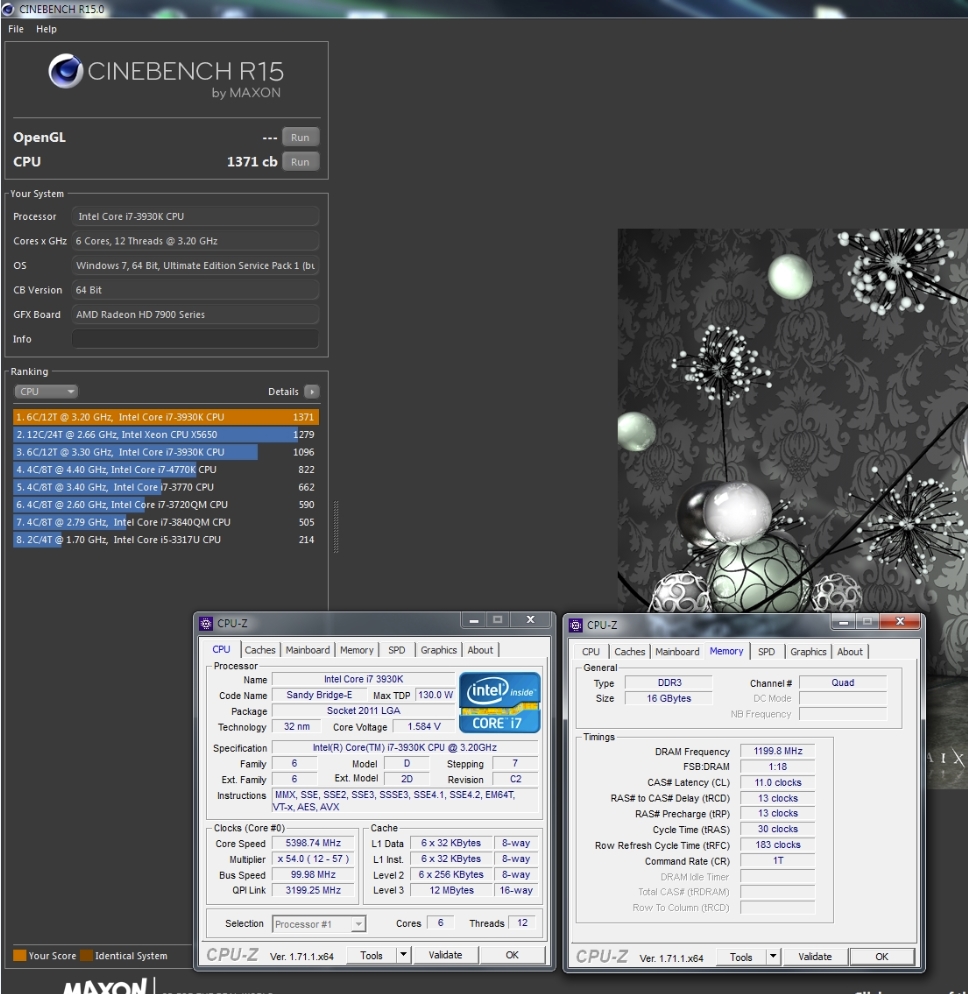Click the Intel Core i7 inside logo
968x994 pixels.
500,702
